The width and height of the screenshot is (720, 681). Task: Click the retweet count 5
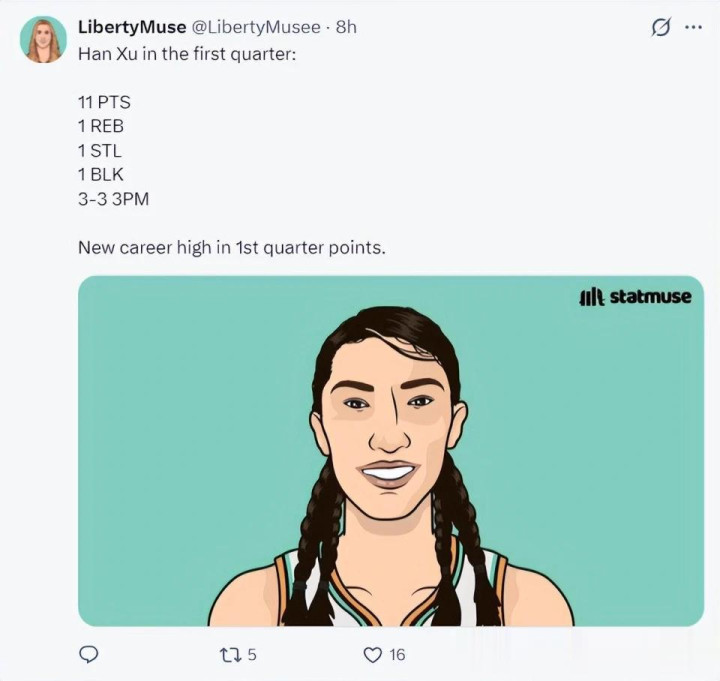pyautogui.click(x=252, y=654)
